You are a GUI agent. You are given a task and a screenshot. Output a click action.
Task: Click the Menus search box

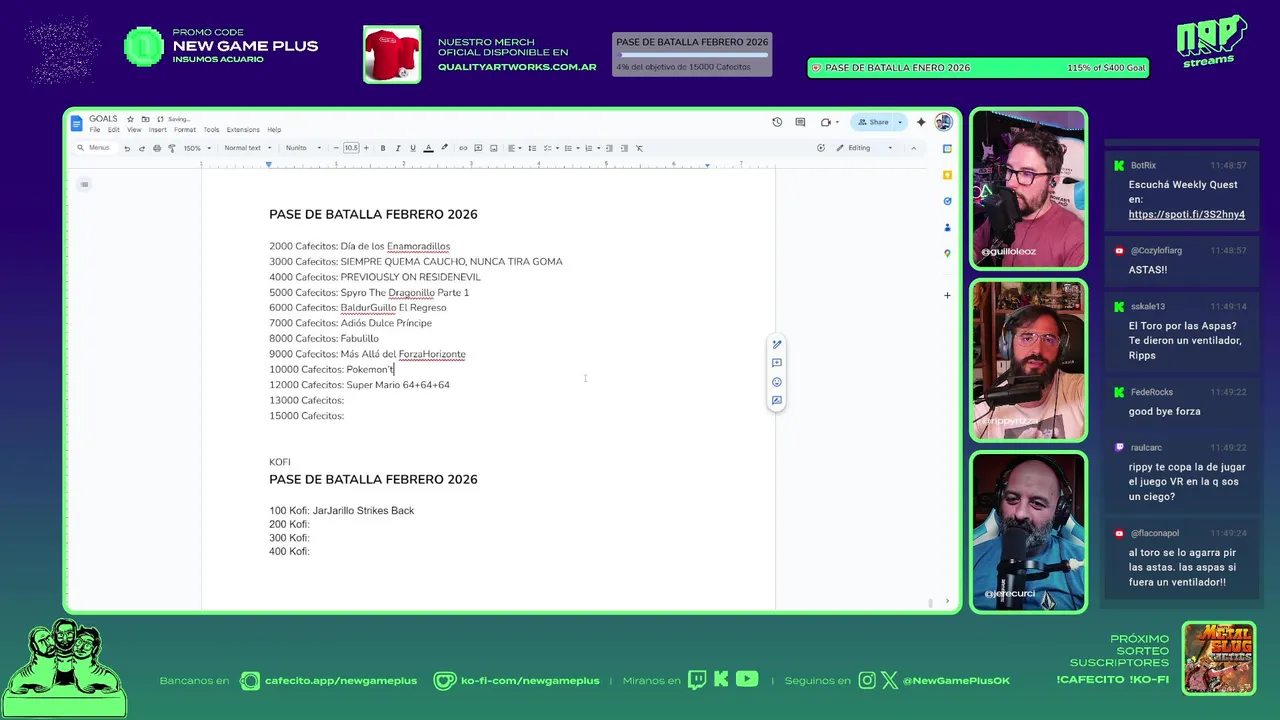coord(96,148)
